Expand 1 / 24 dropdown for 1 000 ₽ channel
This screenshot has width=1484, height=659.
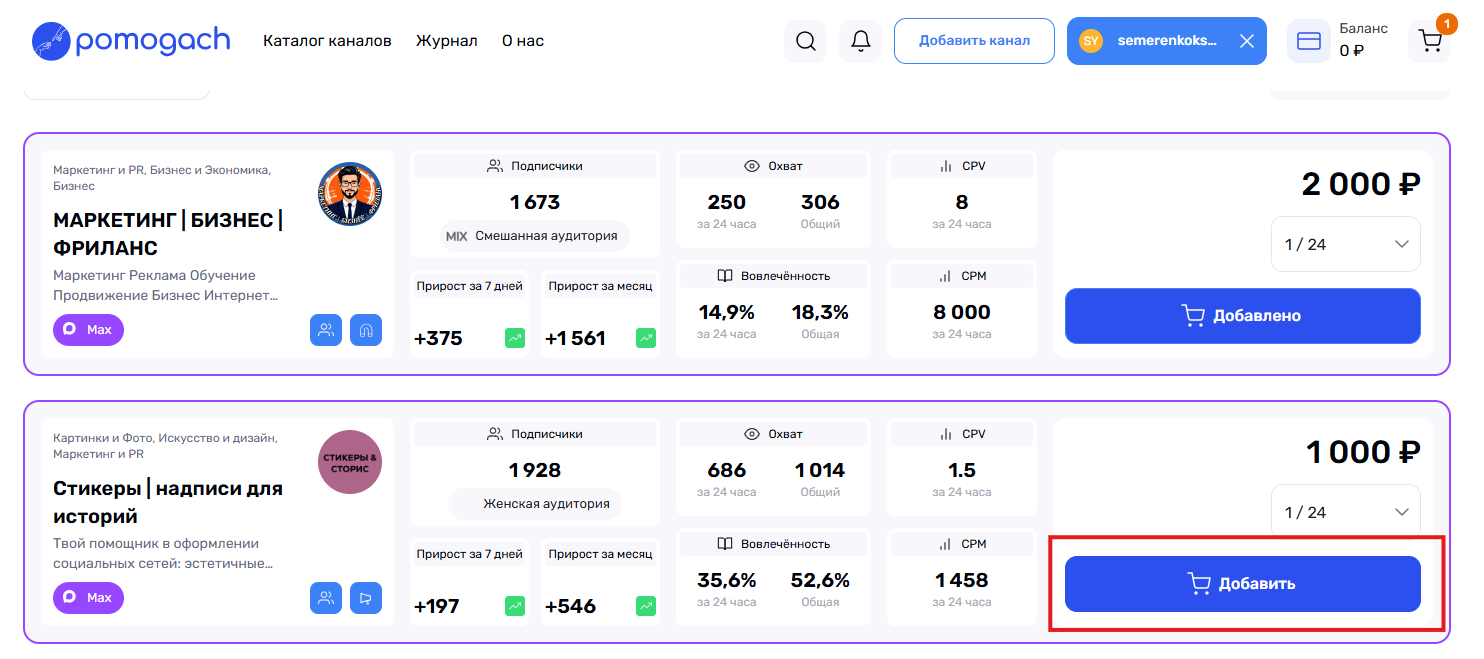coord(1345,512)
